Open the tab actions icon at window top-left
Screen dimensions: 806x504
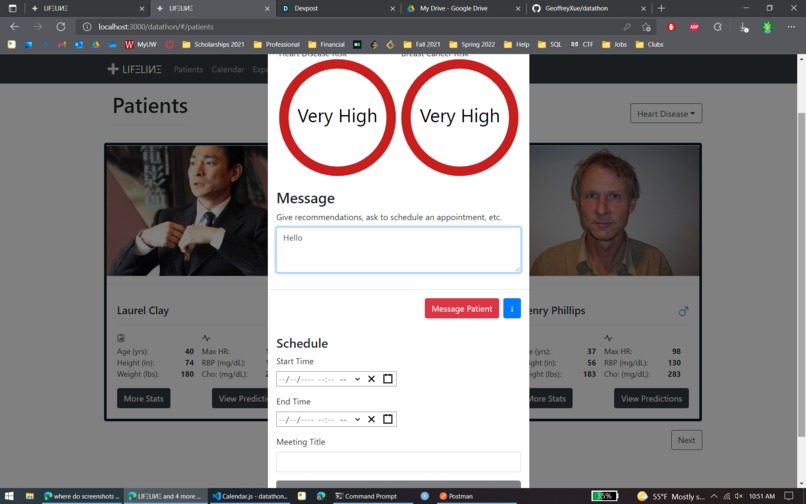12,8
